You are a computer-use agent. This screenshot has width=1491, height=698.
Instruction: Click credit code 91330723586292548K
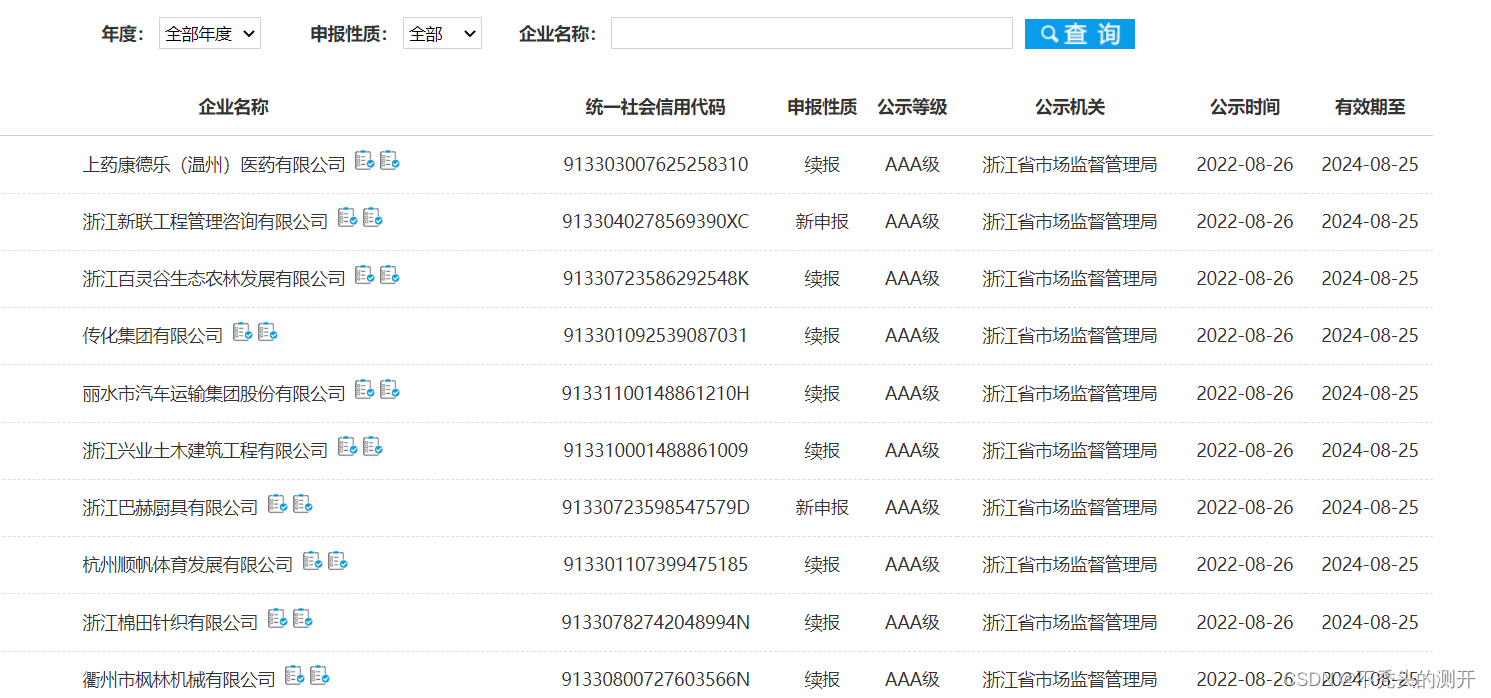(x=656, y=279)
